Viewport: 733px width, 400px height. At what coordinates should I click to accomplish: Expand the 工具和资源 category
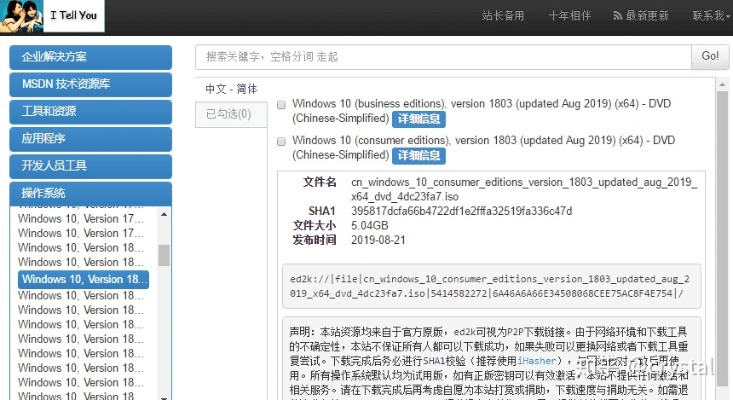(90, 111)
